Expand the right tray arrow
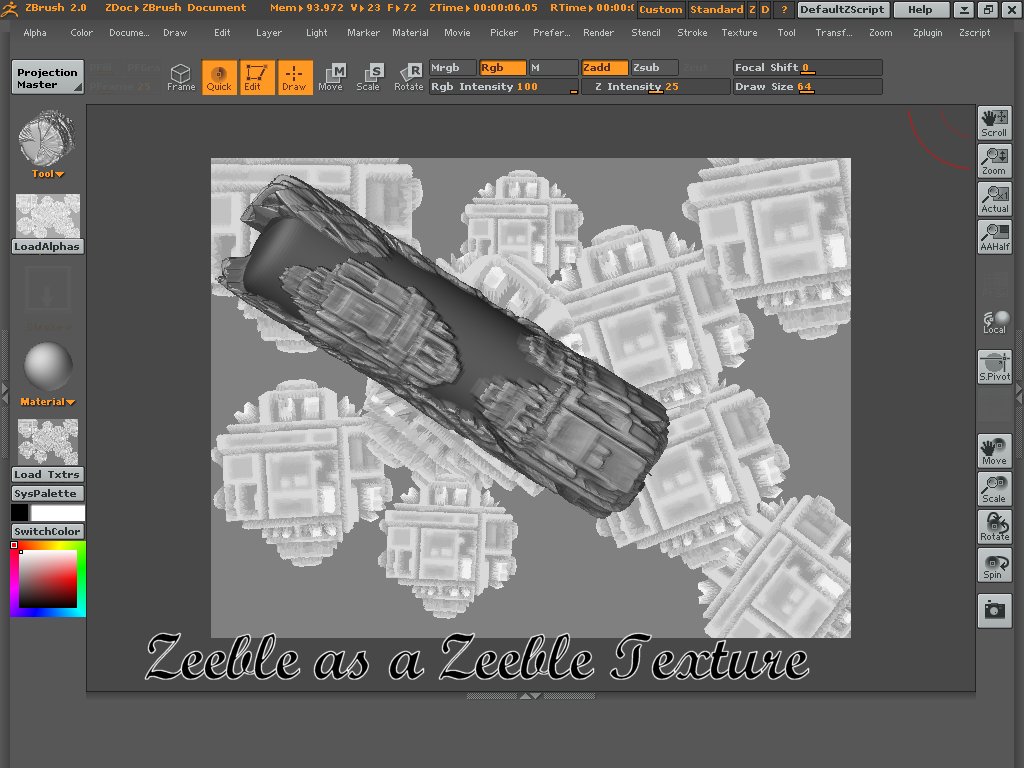The image size is (1024, 768). (x=1019, y=392)
